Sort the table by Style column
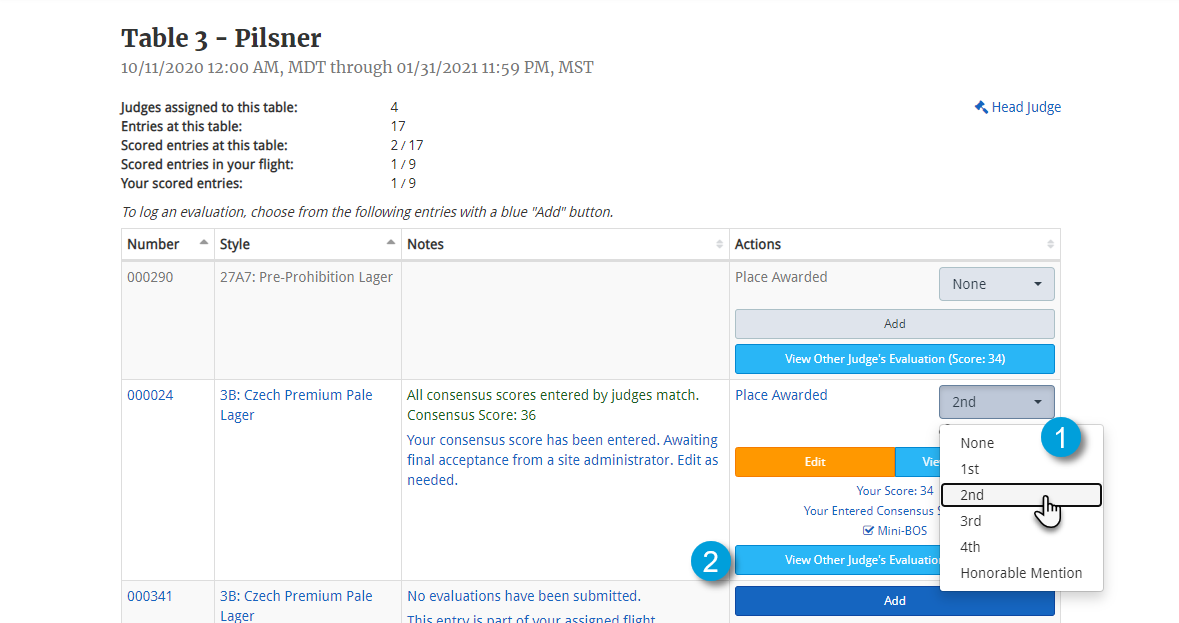 [308, 244]
